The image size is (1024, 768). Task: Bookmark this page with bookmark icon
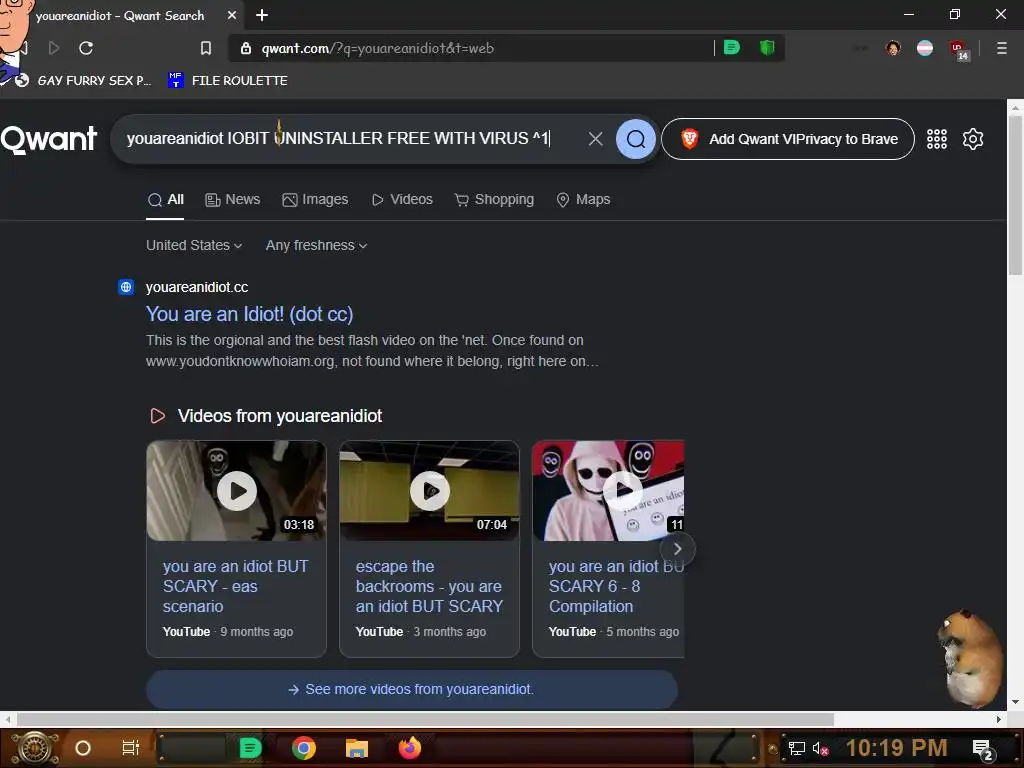(206, 48)
